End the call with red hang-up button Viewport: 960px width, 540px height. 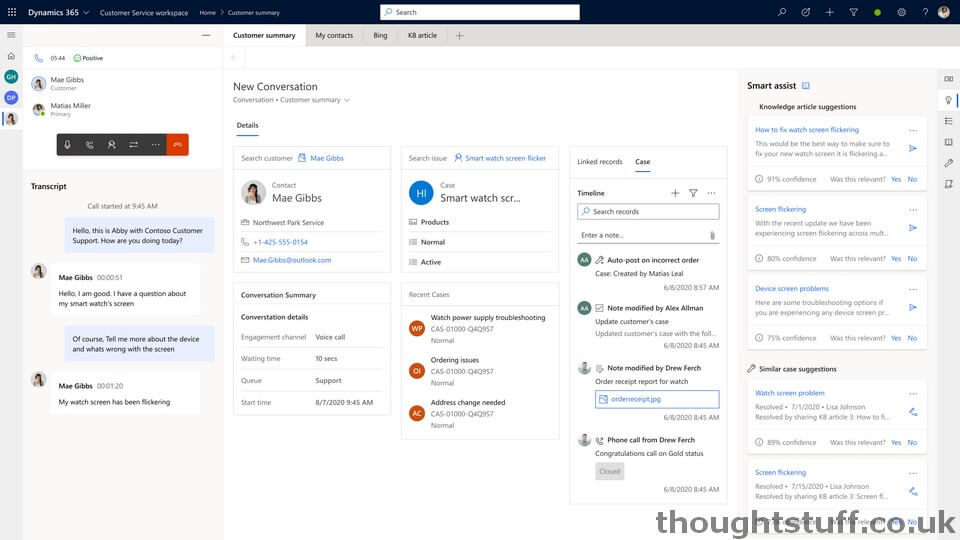point(178,144)
